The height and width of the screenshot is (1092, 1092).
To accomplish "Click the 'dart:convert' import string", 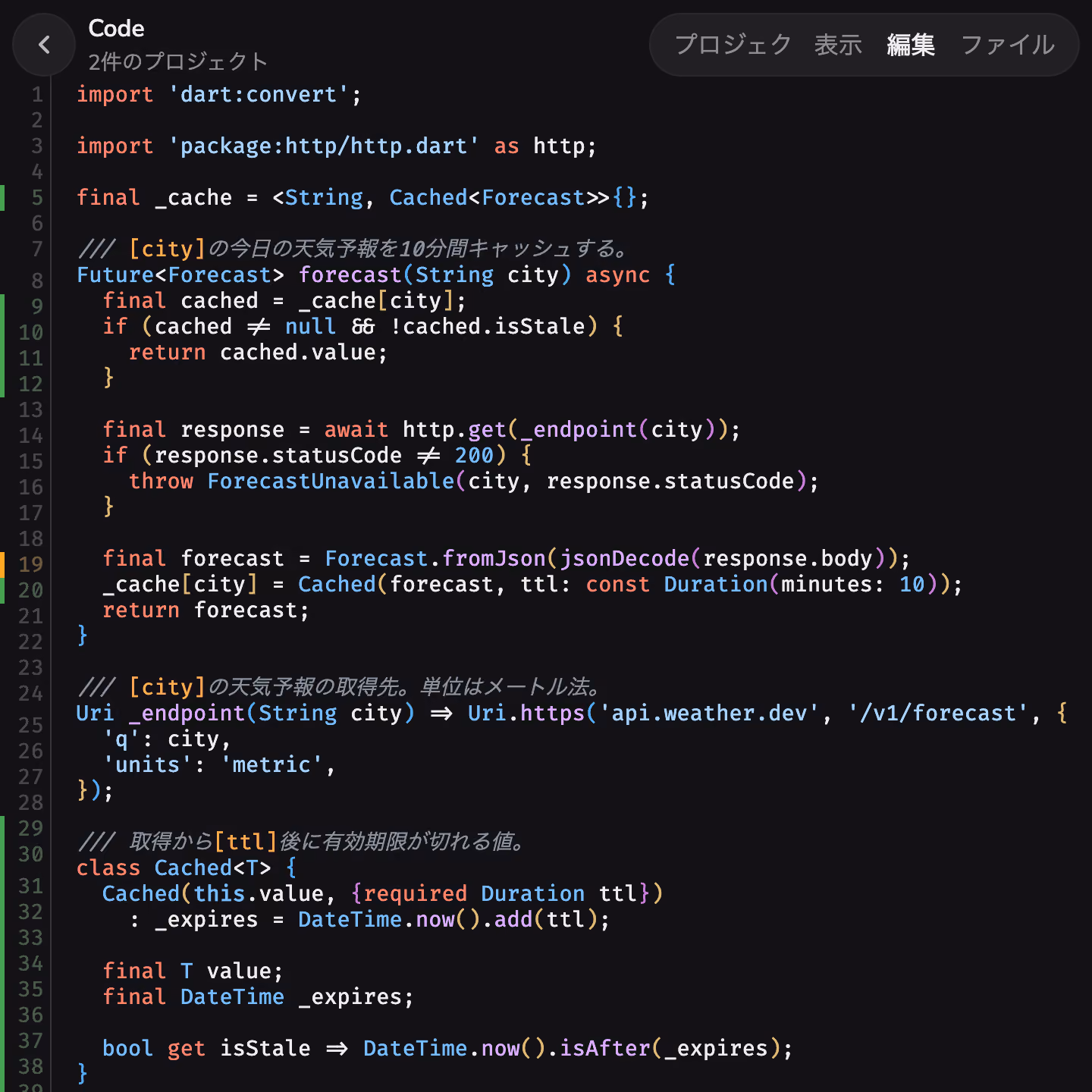I will pos(259,95).
